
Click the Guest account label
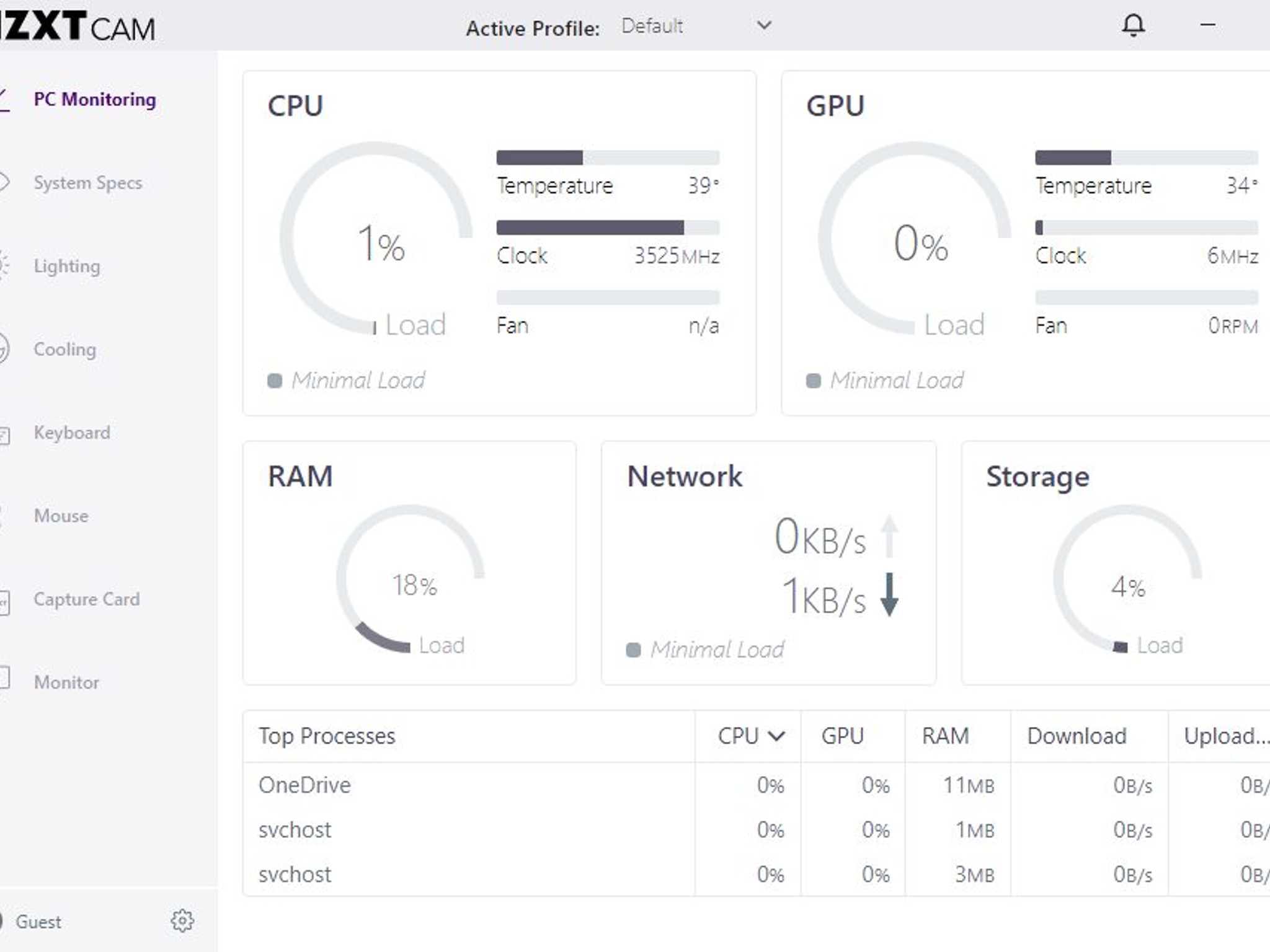38,922
